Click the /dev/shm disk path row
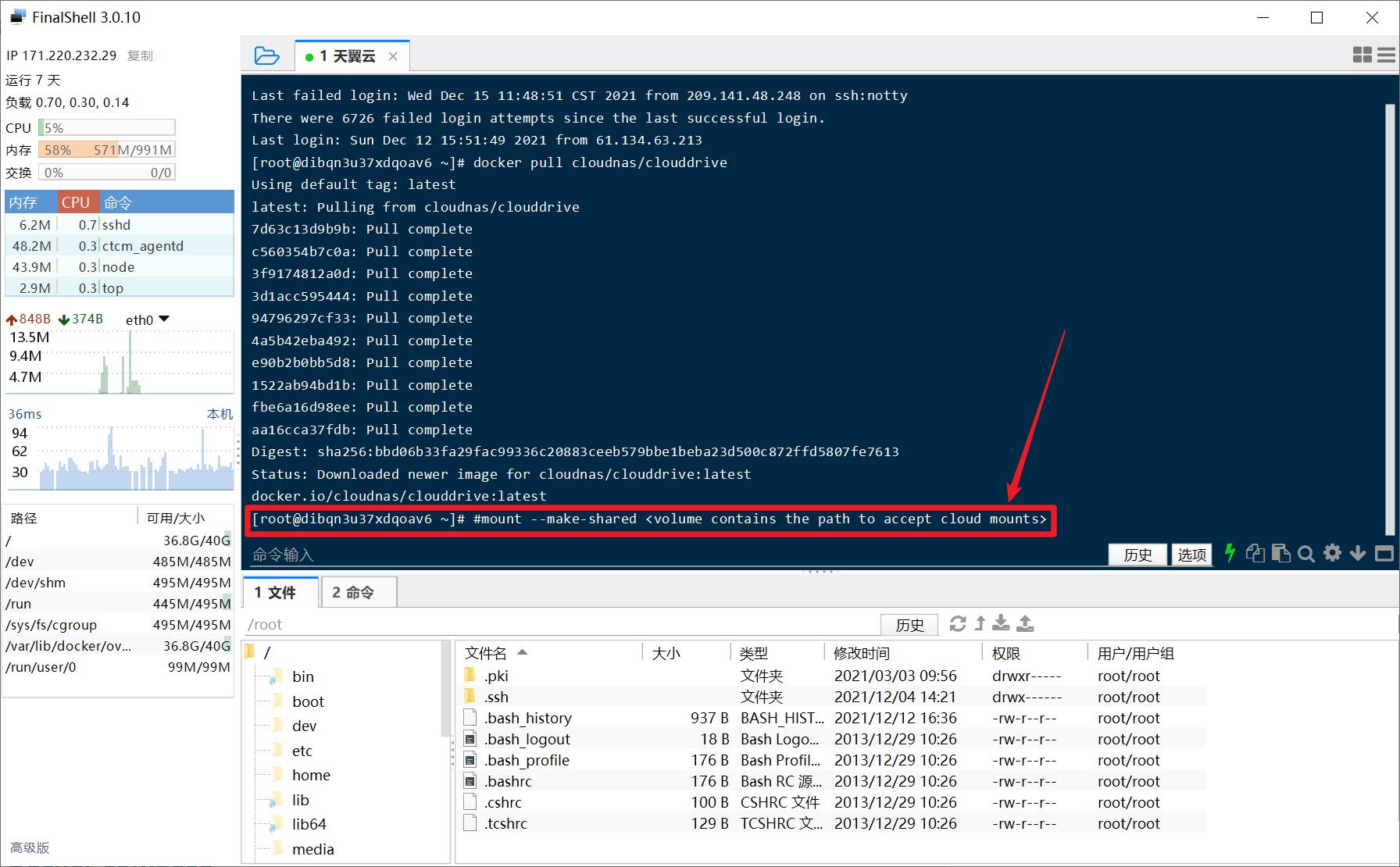Viewport: 1400px width, 867px height. [x=118, y=583]
